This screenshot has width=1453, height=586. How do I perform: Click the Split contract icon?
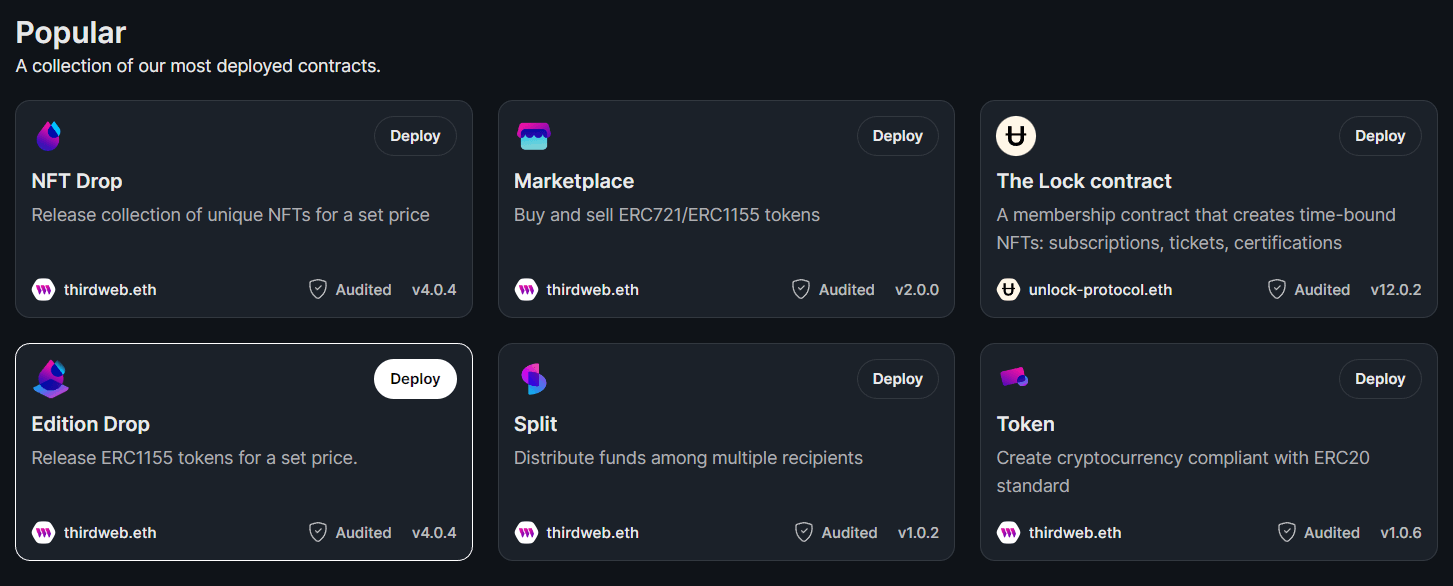531,378
